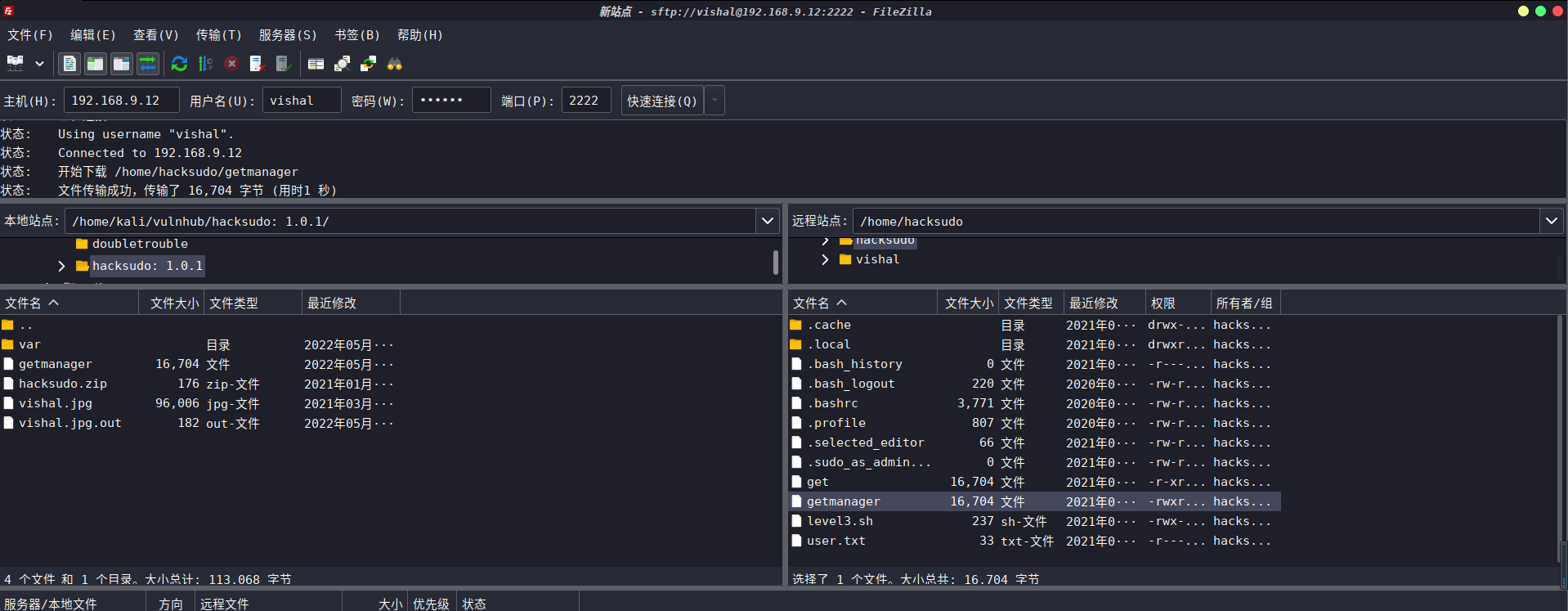The width and height of the screenshot is (1568, 611).
Task: Sort remote files by 所有者/组 column
Action: [1244, 303]
